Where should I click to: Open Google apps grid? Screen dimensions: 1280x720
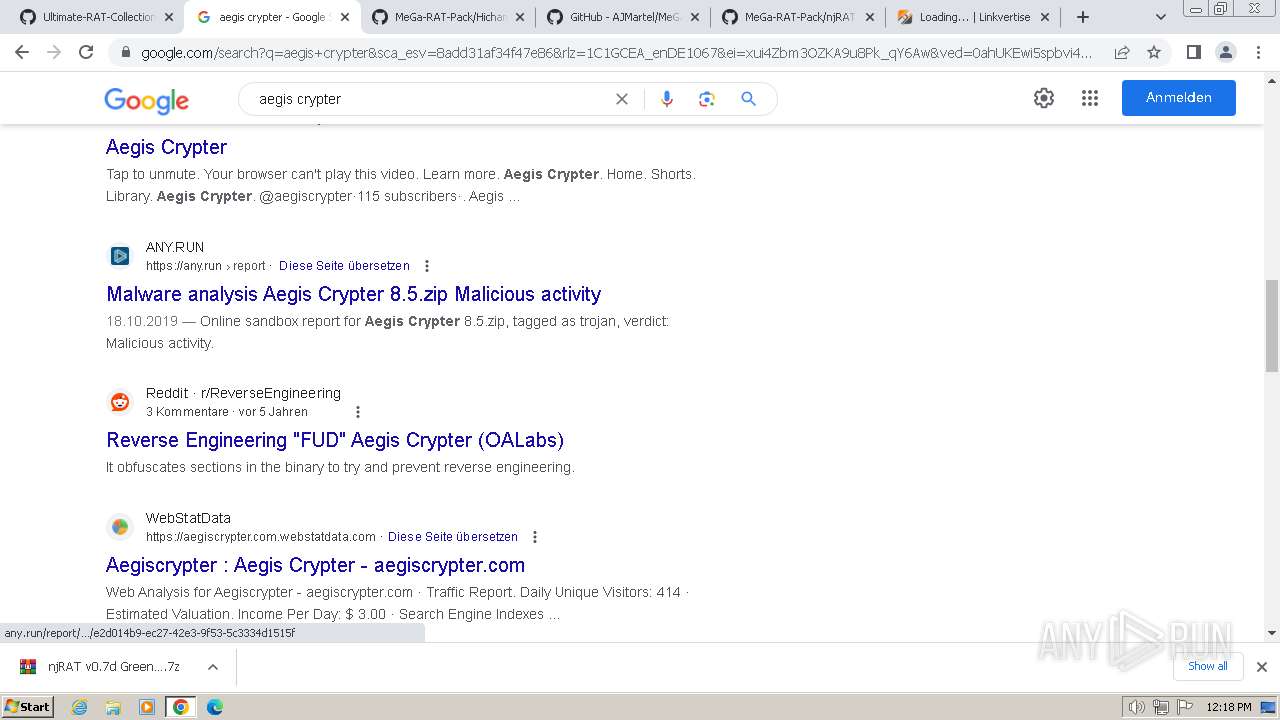[1090, 98]
